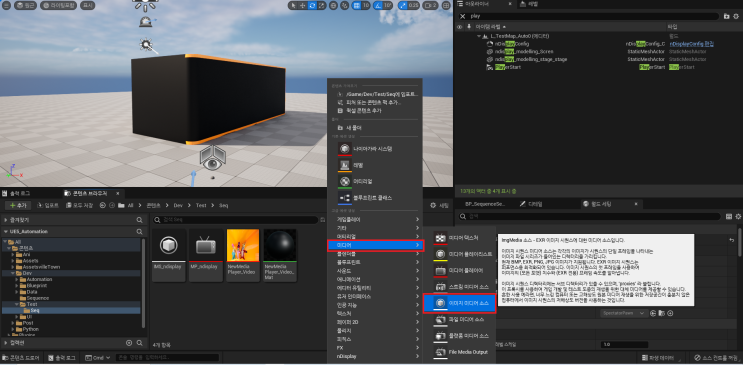This screenshot has width=743, height=365.
Task: Activate the Select mode arrow in viewport toolbar
Action: tap(294, 5)
